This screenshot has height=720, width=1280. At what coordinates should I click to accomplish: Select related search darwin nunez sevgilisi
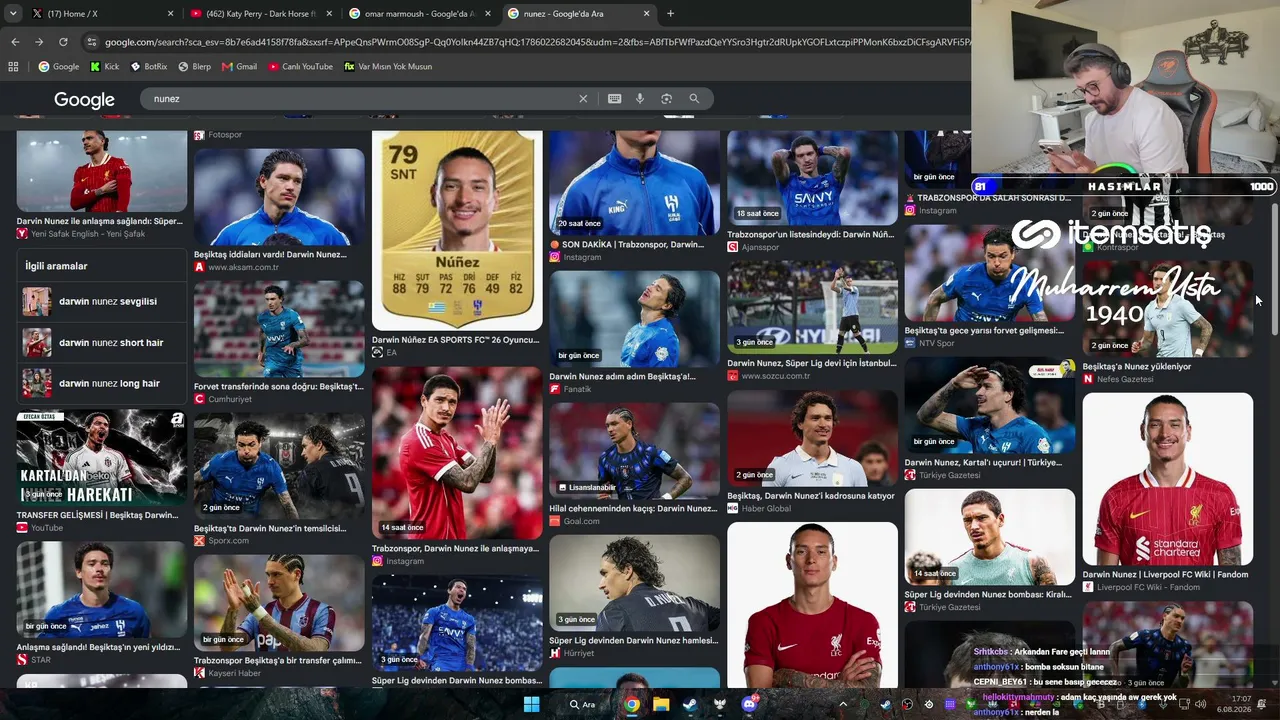coord(101,301)
